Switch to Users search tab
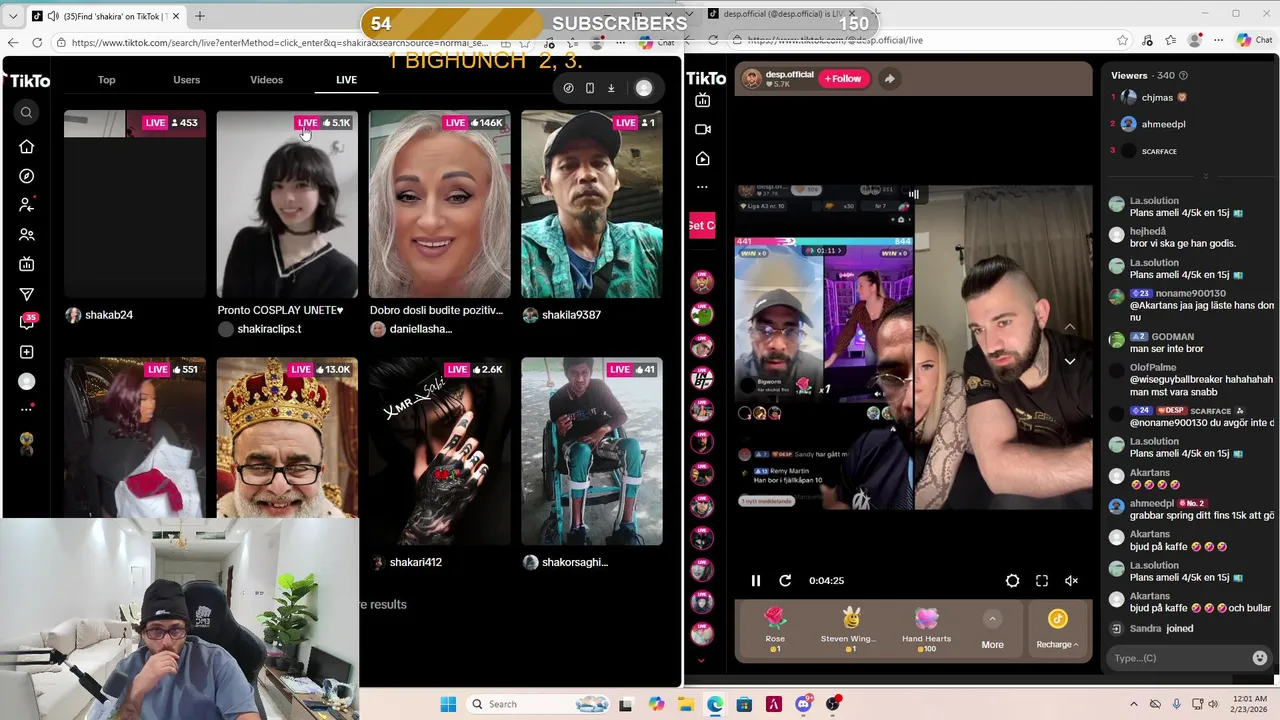 [186, 80]
